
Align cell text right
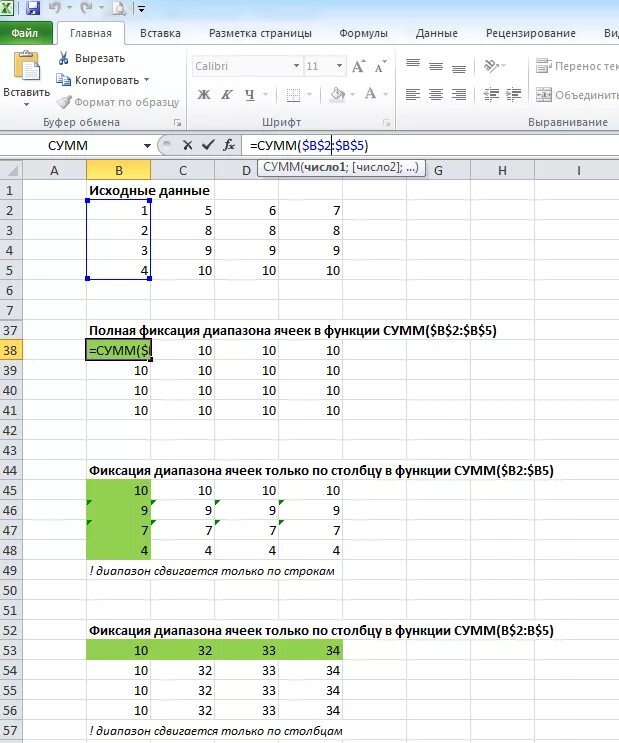click(459, 95)
